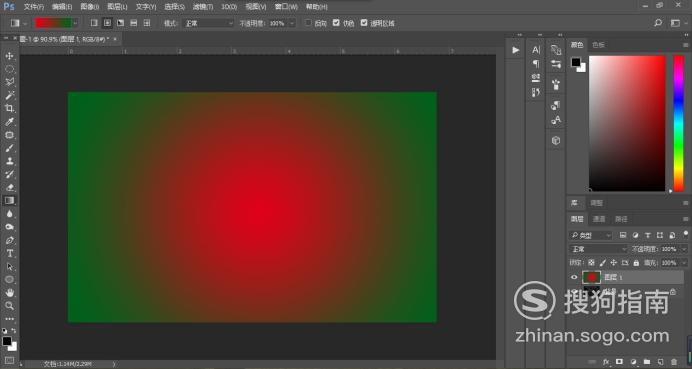Select the Path Selection tool
692x369 pixels.
tap(9, 267)
